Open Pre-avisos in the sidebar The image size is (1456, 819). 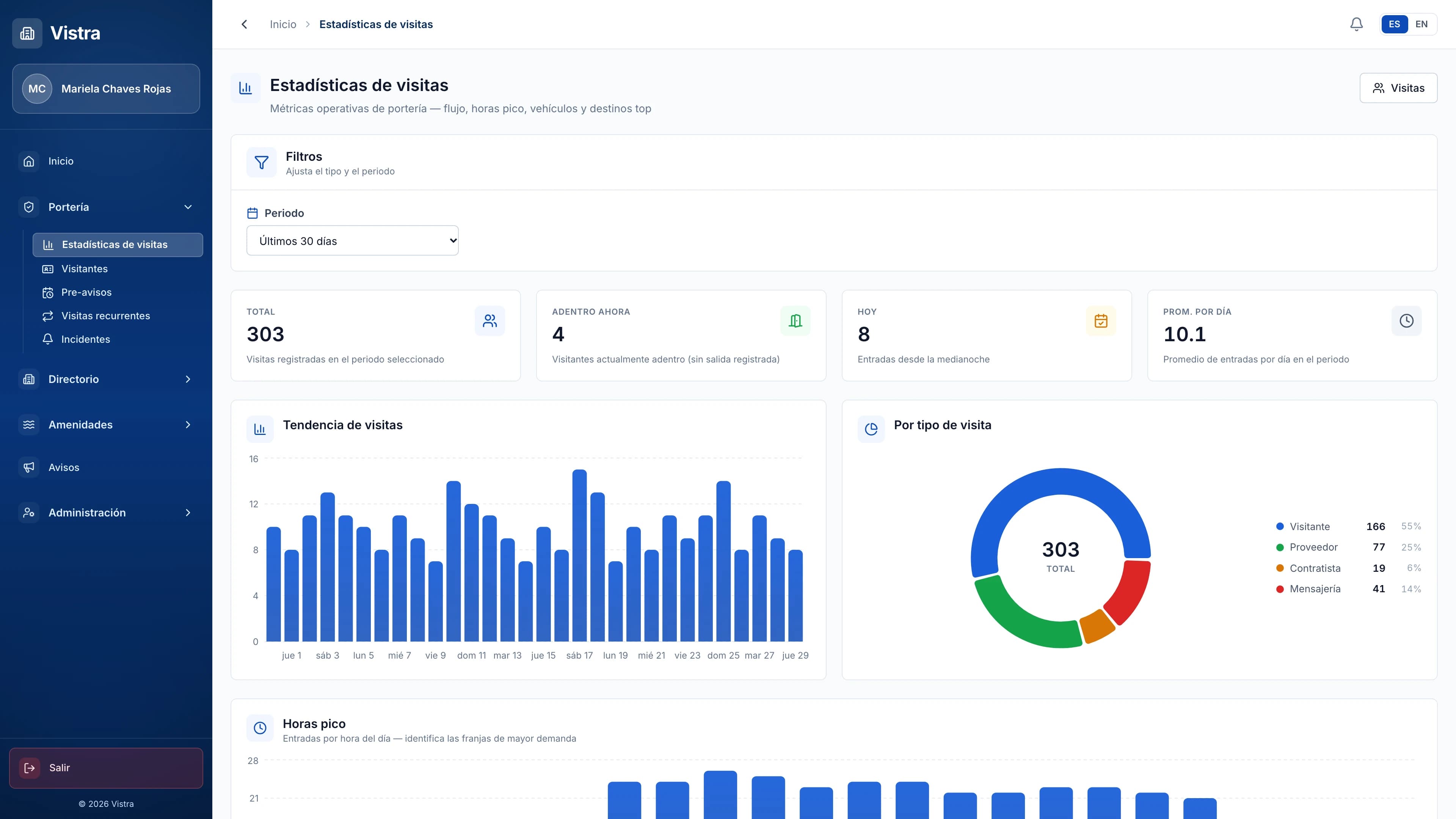(118, 293)
